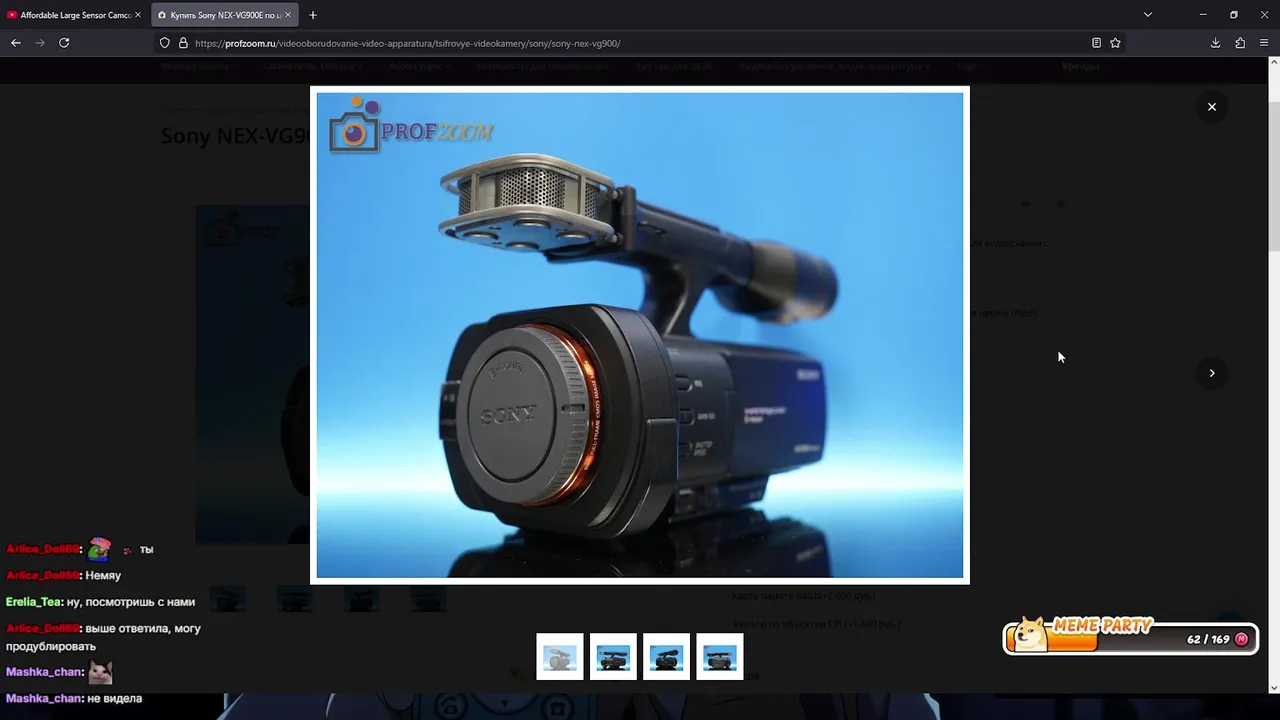
Task: Open browser extensions menu
Action: [1240, 43]
